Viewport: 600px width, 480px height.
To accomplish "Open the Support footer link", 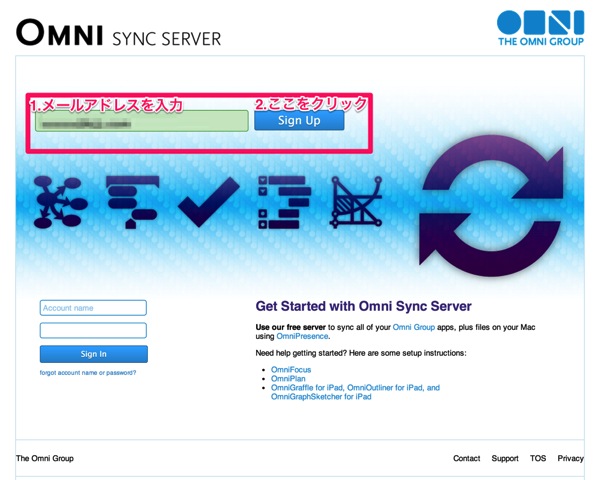I will tap(505, 458).
